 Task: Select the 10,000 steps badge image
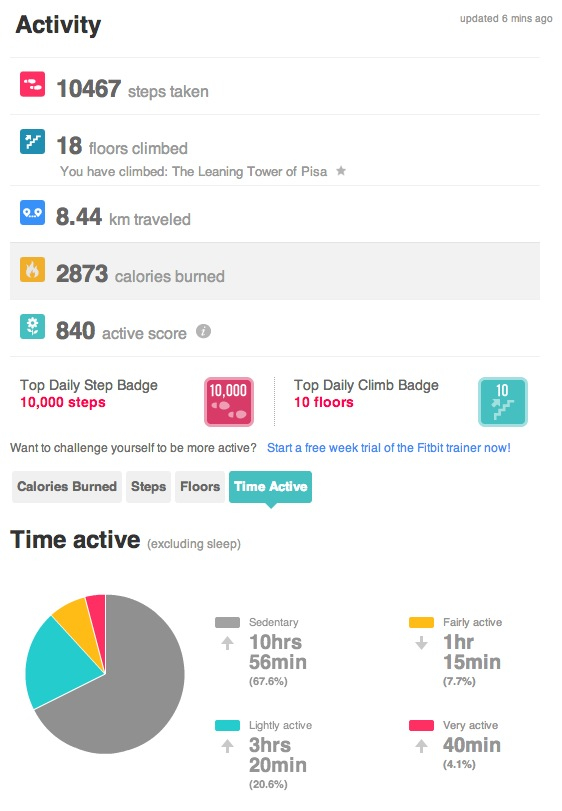click(x=229, y=402)
